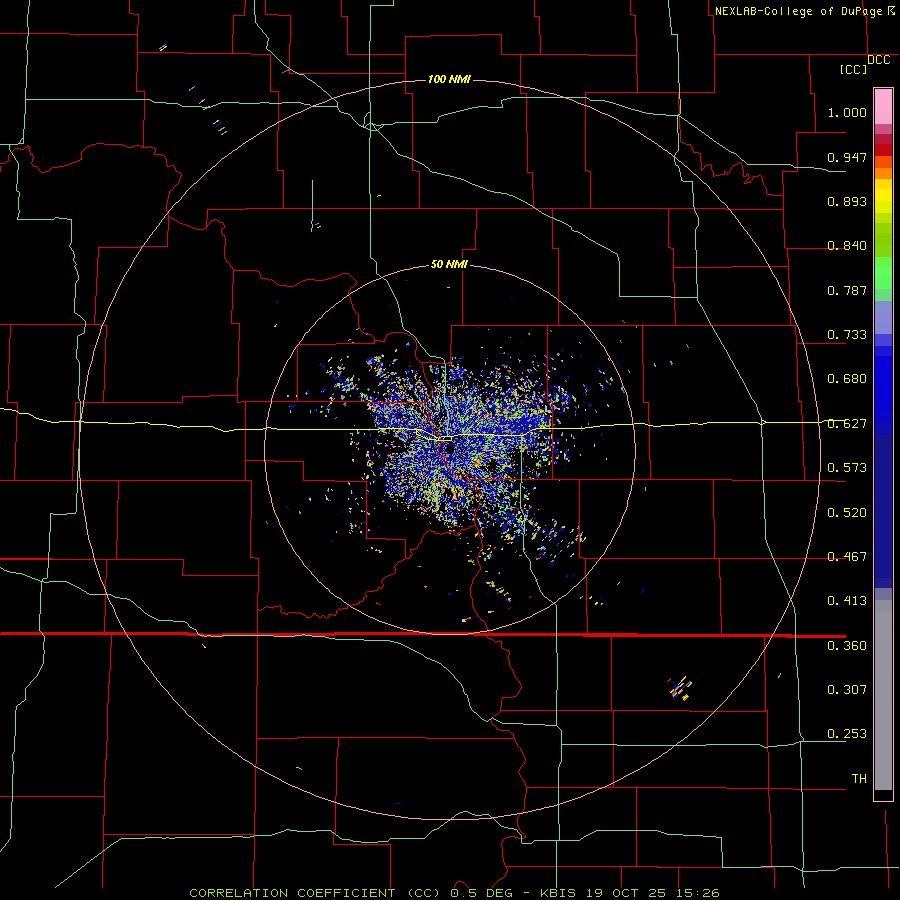Select the 0.947 scale value
900x900 pixels.
tap(847, 157)
